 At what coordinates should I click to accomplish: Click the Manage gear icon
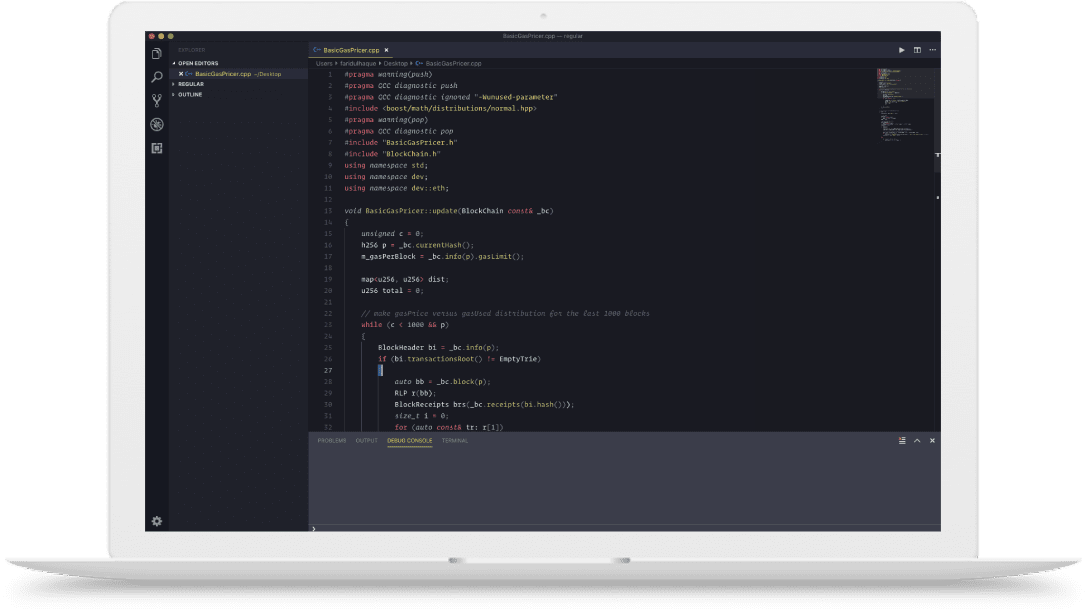click(x=157, y=521)
